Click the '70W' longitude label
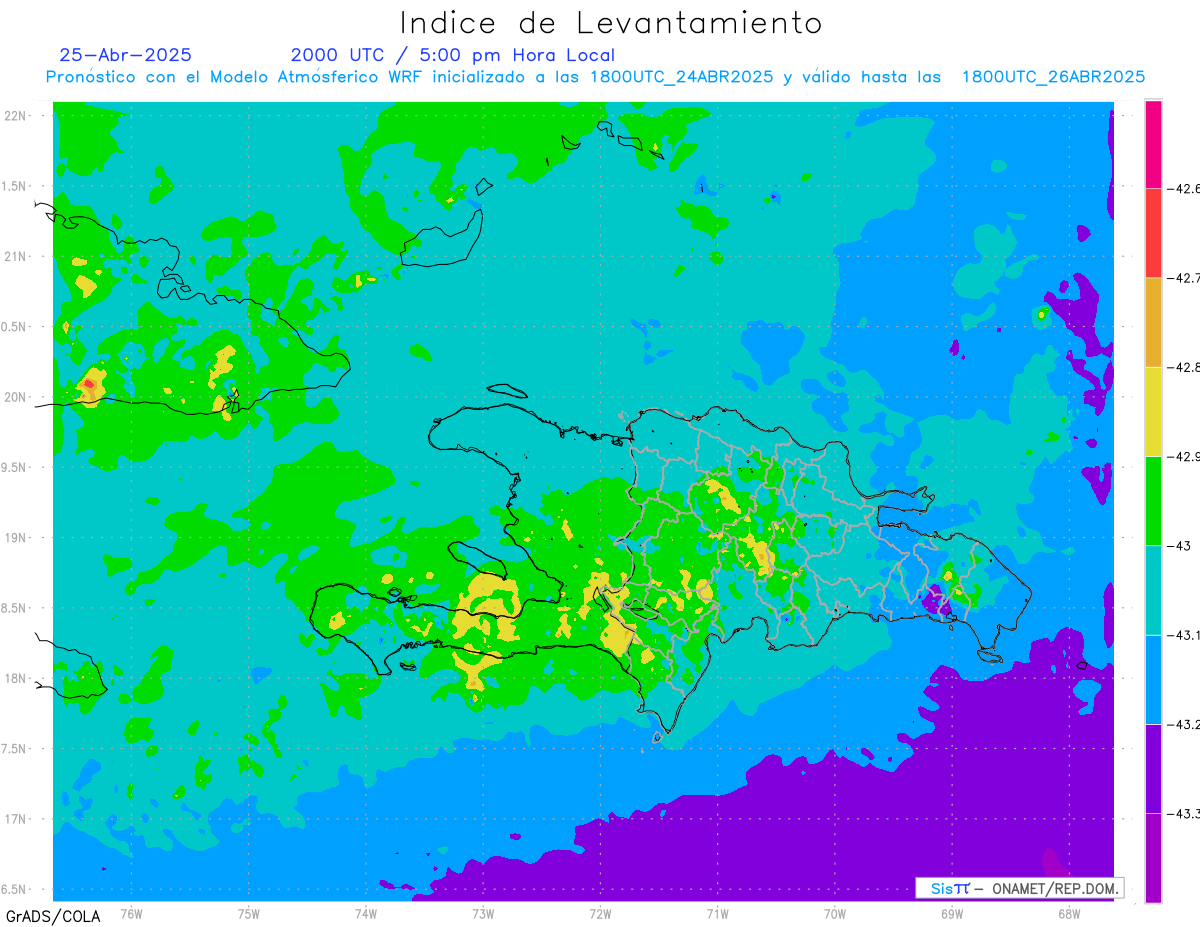Viewport: 1200px width, 927px height. (x=835, y=913)
